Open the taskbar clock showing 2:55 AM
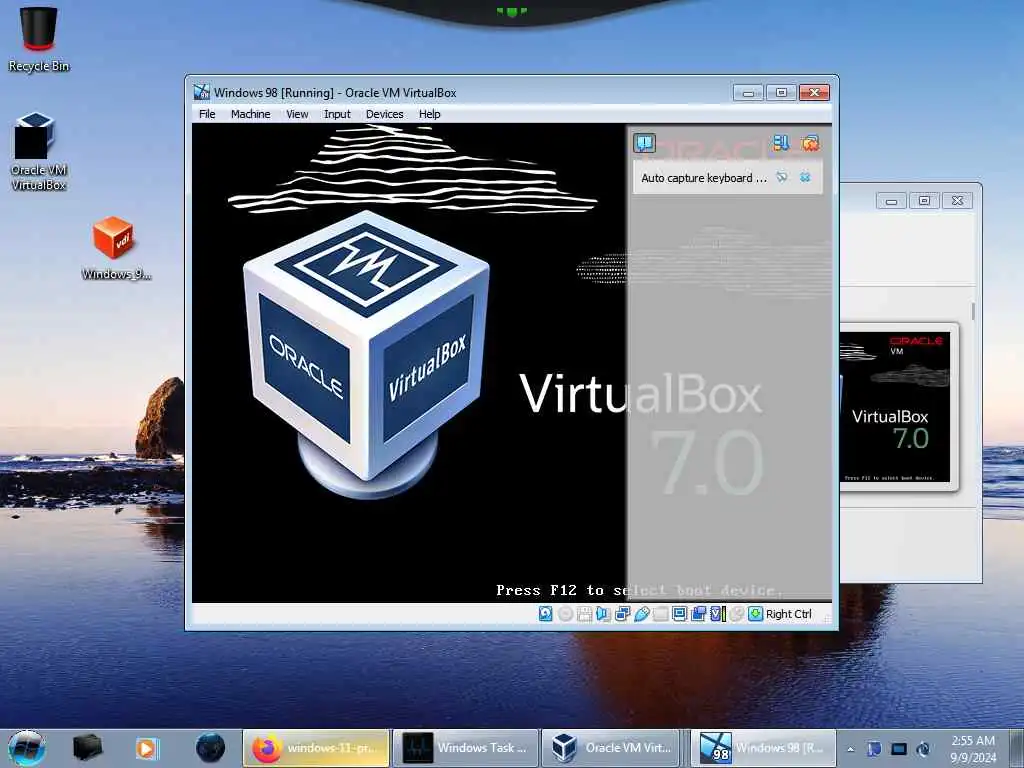The height and width of the screenshot is (768, 1024). click(973, 749)
